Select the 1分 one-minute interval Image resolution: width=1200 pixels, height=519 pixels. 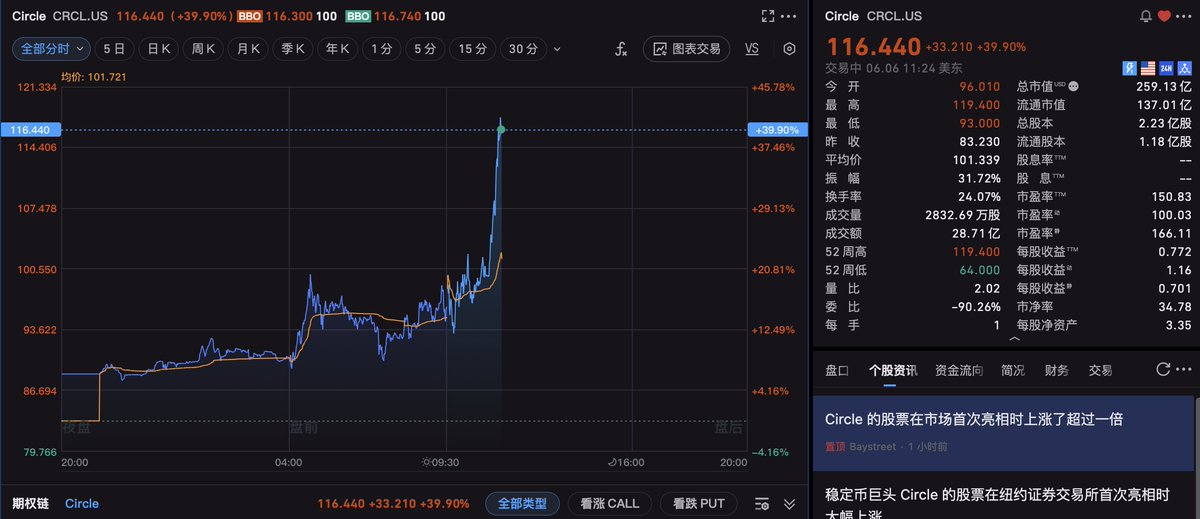pos(381,48)
